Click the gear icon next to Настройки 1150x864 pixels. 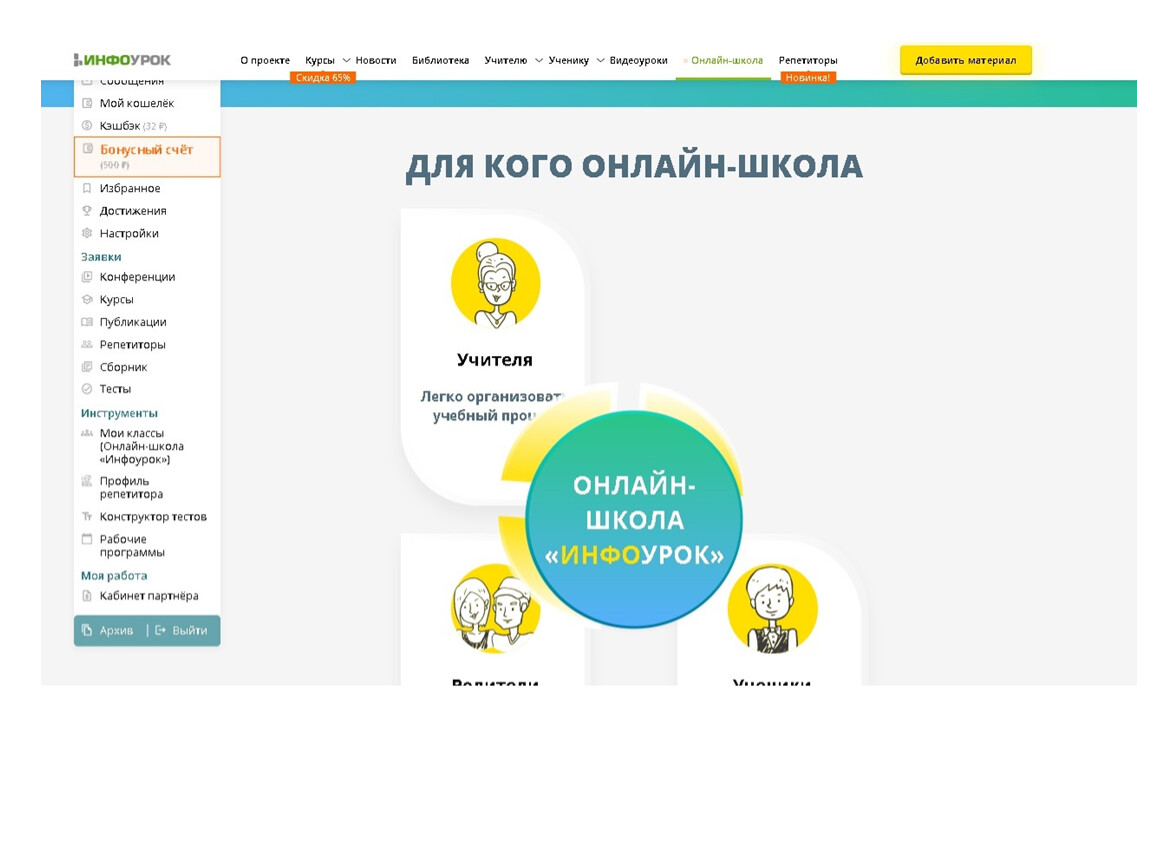(87, 233)
